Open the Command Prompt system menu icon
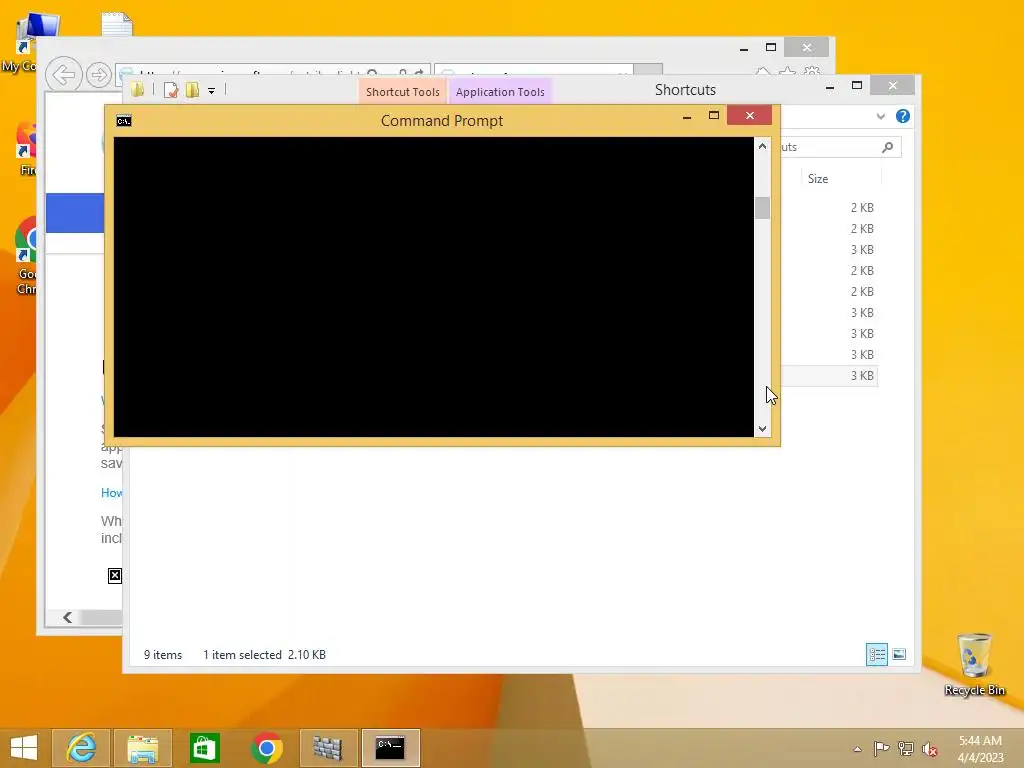 point(123,121)
